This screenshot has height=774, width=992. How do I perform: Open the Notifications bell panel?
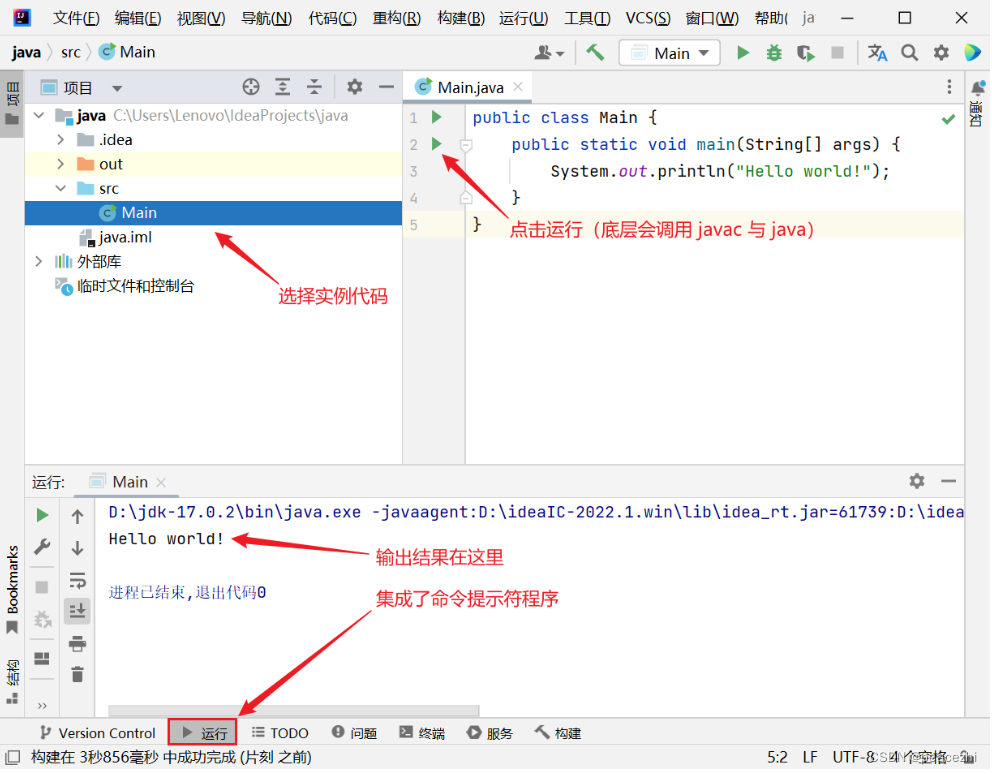[977, 89]
